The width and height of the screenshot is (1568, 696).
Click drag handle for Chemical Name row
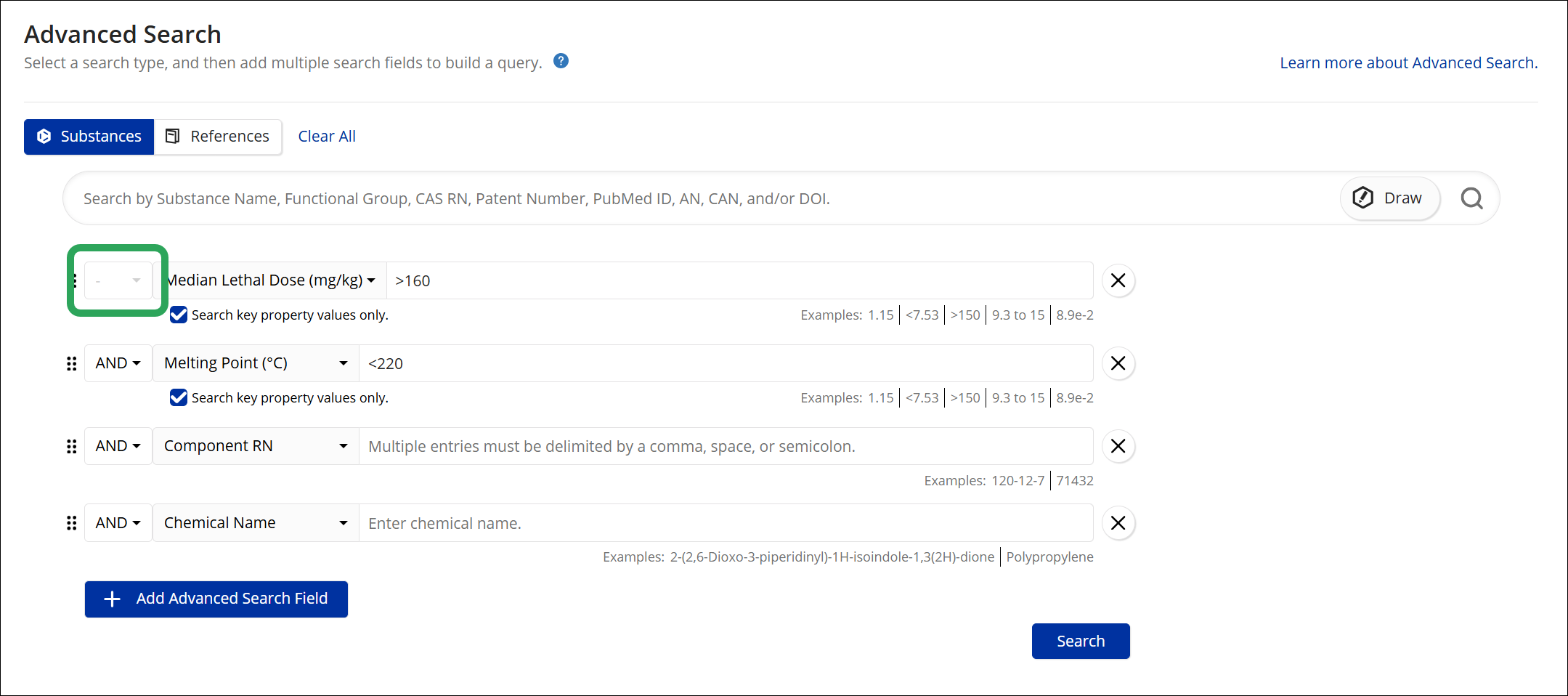click(71, 523)
